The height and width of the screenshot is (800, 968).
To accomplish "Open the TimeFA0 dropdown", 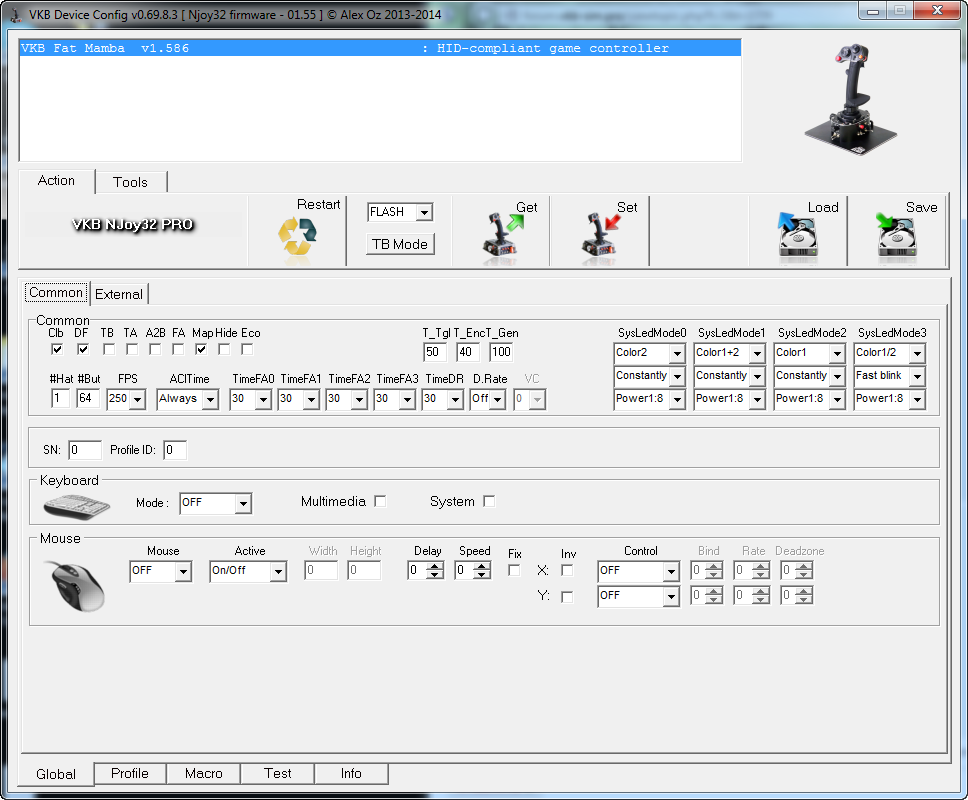I will click(263, 399).
